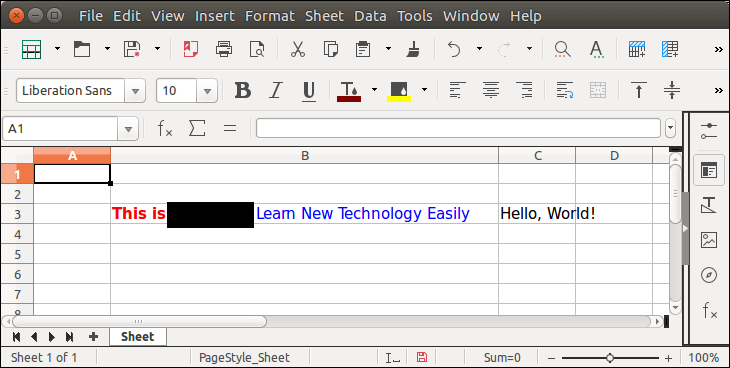Expand the Save options dropdown arrow
This screenshot has width=730, height=368.
point(157,48)
